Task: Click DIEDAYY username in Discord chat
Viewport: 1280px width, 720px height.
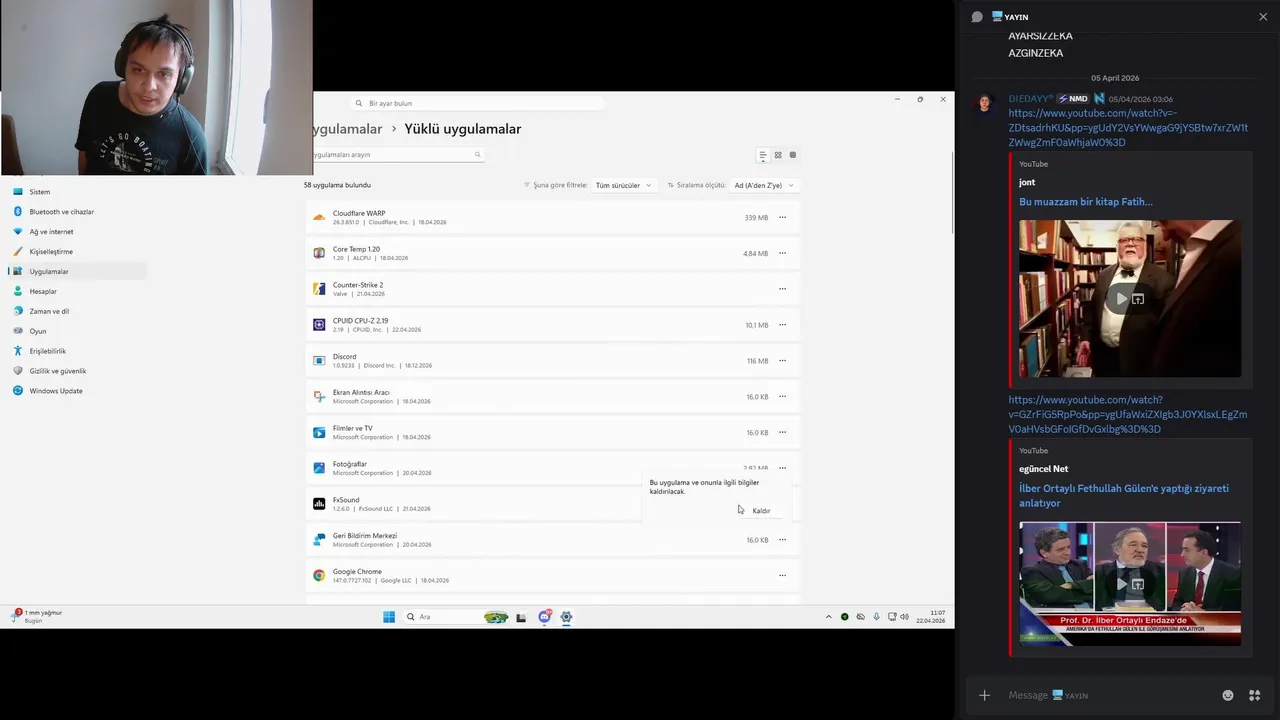Action: tap(1029, 99)
